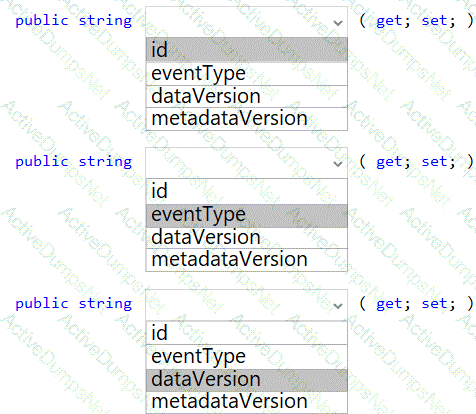476x414 pixels.
Task: Choose 'id' option in third dropdown list
Action: [247, 332]
